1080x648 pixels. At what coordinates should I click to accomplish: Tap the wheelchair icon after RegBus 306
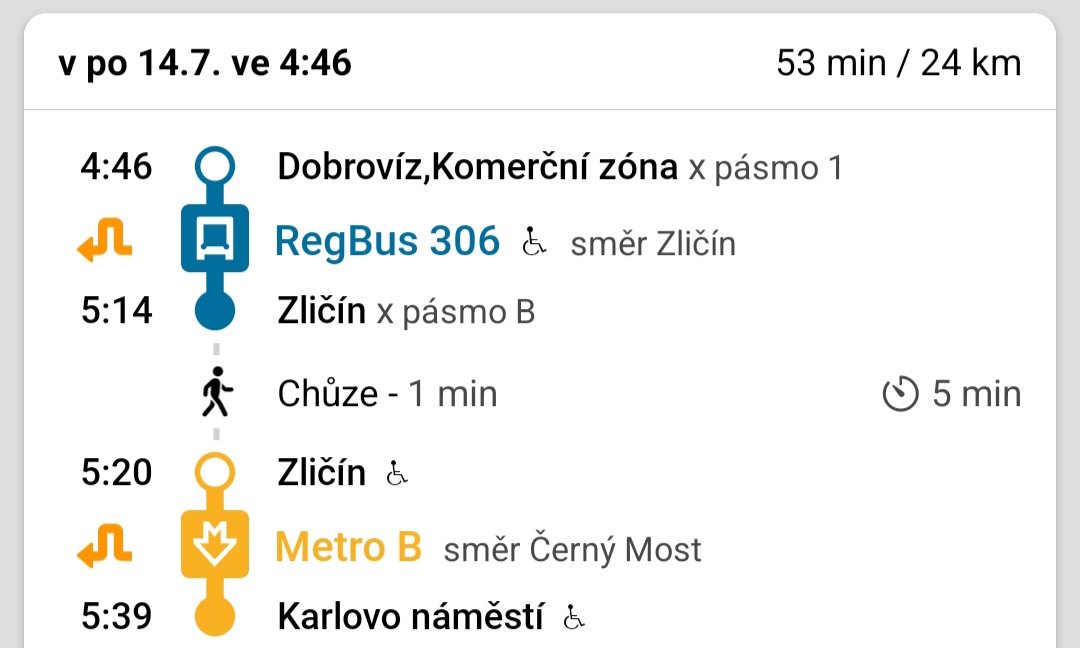coord(534,241)
